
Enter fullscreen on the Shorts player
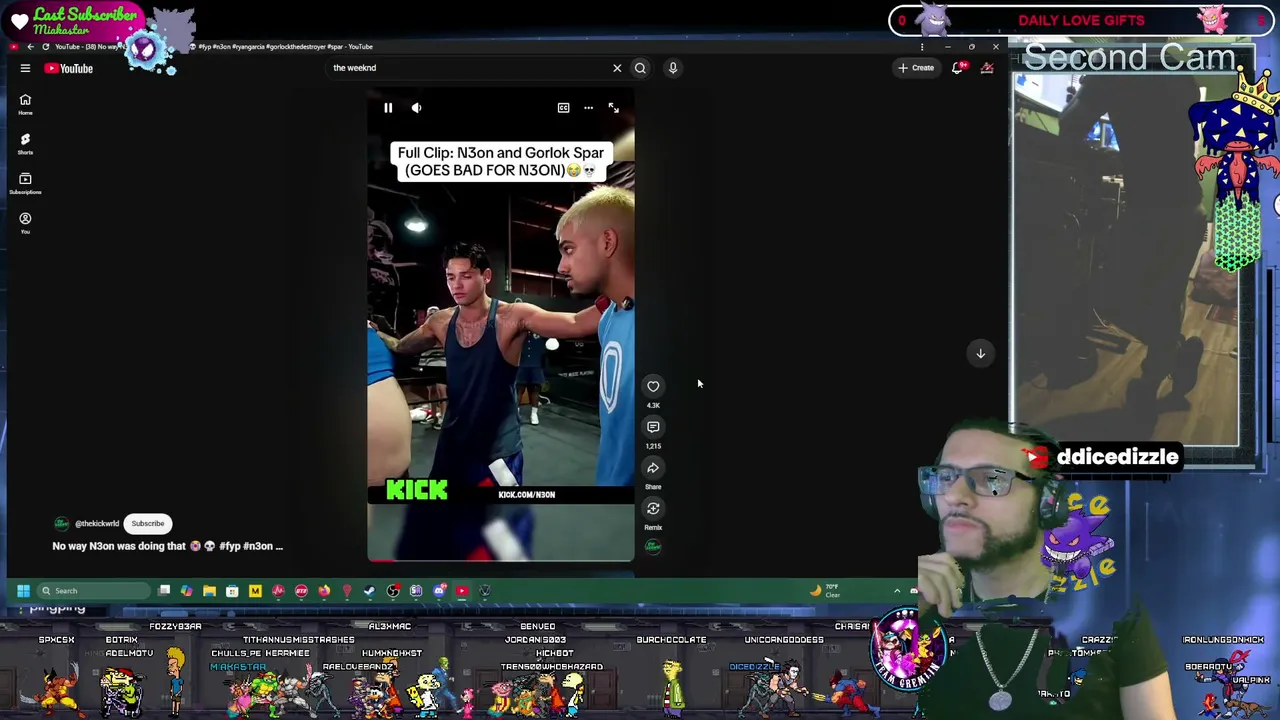[x=613, y=108]
